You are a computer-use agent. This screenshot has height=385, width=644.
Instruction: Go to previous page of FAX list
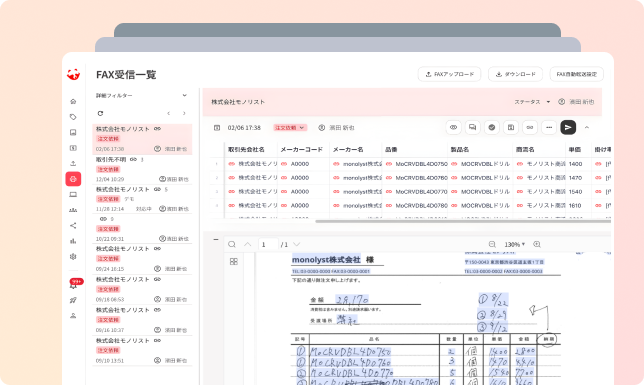169,113
